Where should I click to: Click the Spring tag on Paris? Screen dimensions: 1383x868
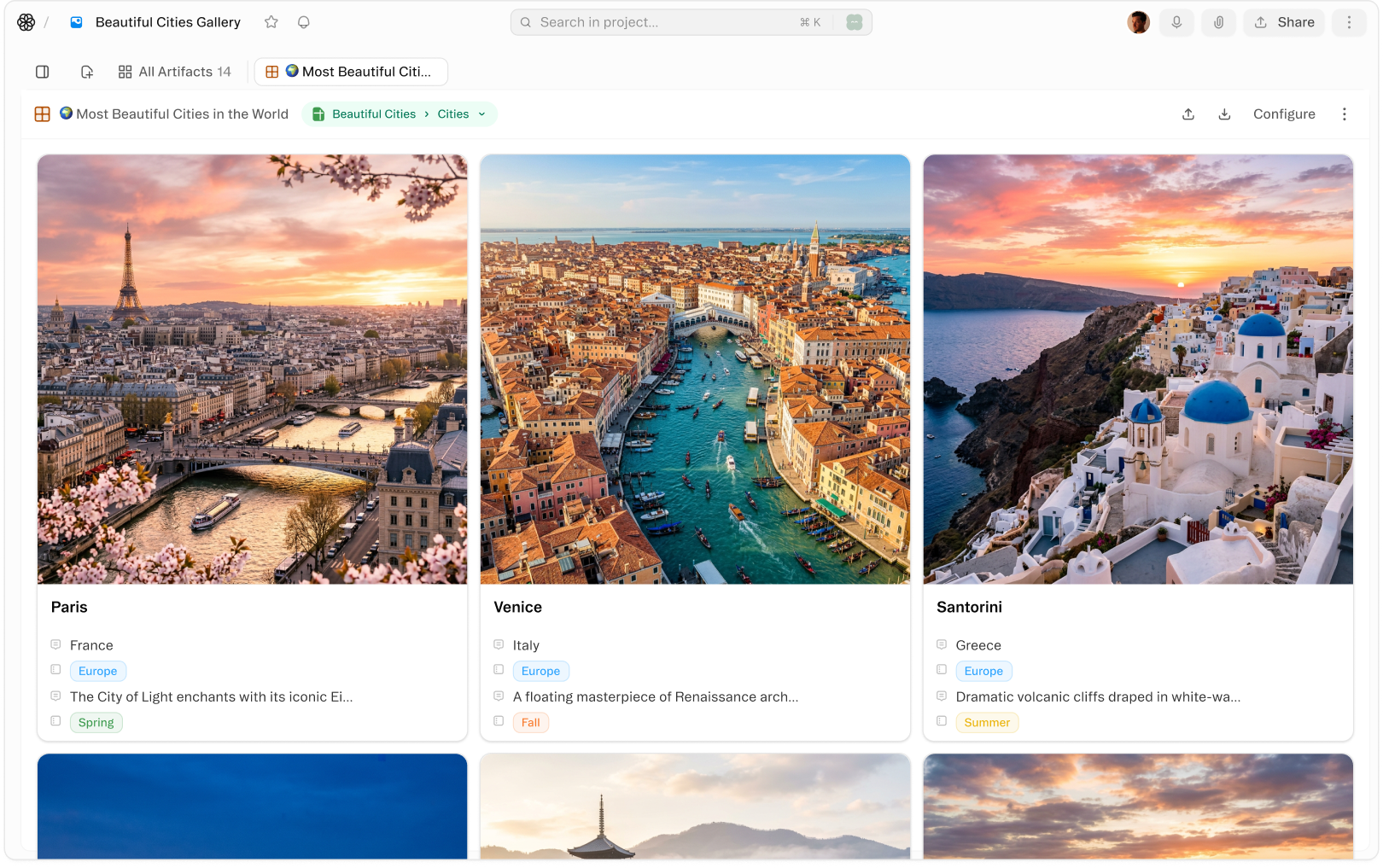(x=96, y=723)
